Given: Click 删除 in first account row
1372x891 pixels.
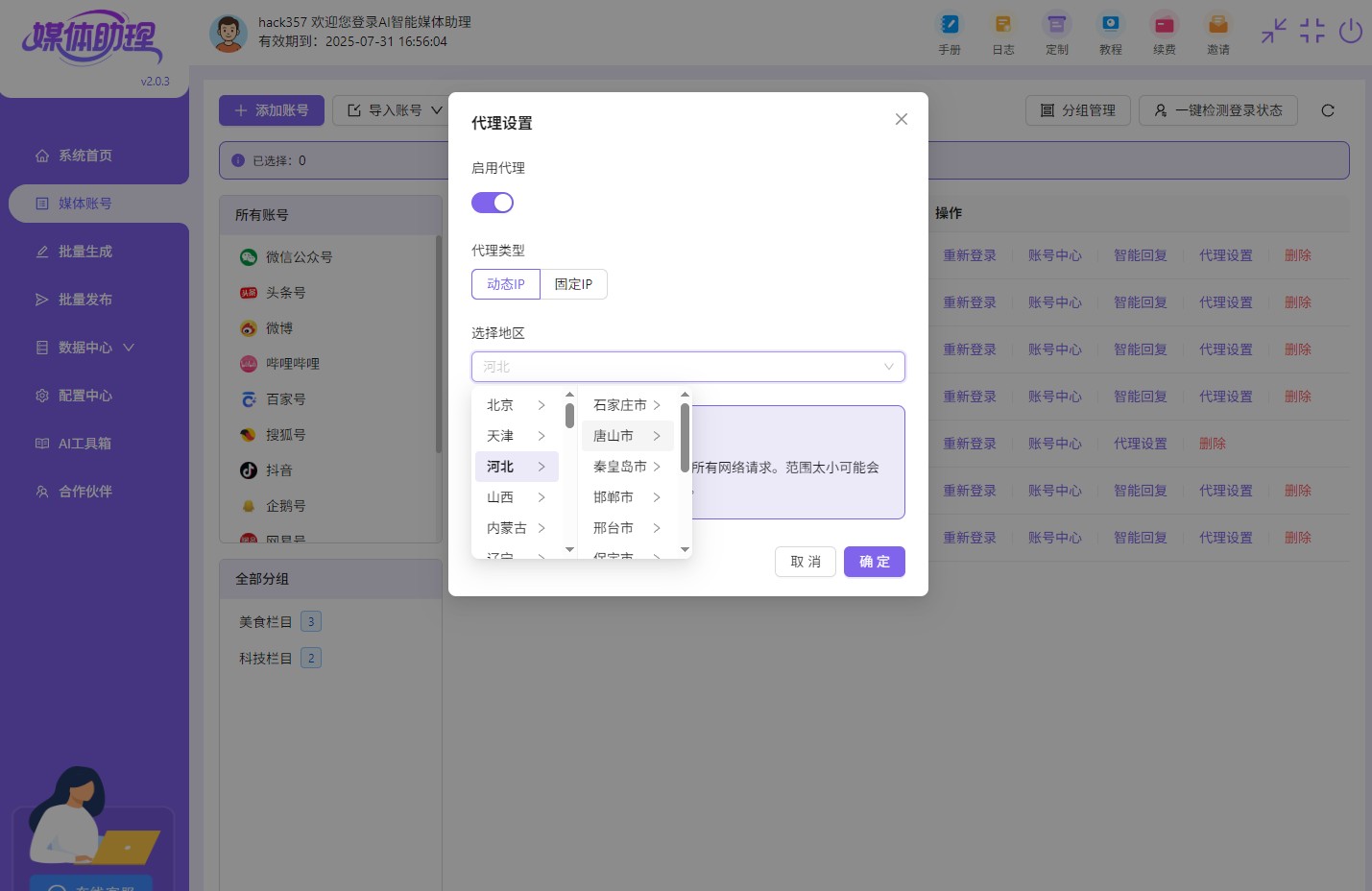Looking at the screenshot, I should [1298, 255].
